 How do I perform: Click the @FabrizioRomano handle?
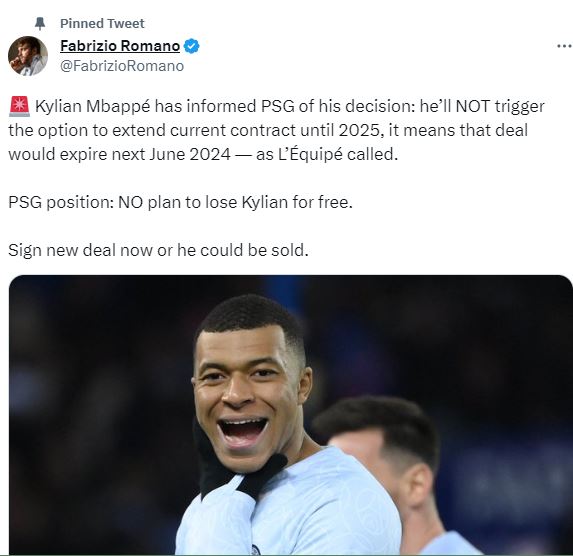pos(122,66)
